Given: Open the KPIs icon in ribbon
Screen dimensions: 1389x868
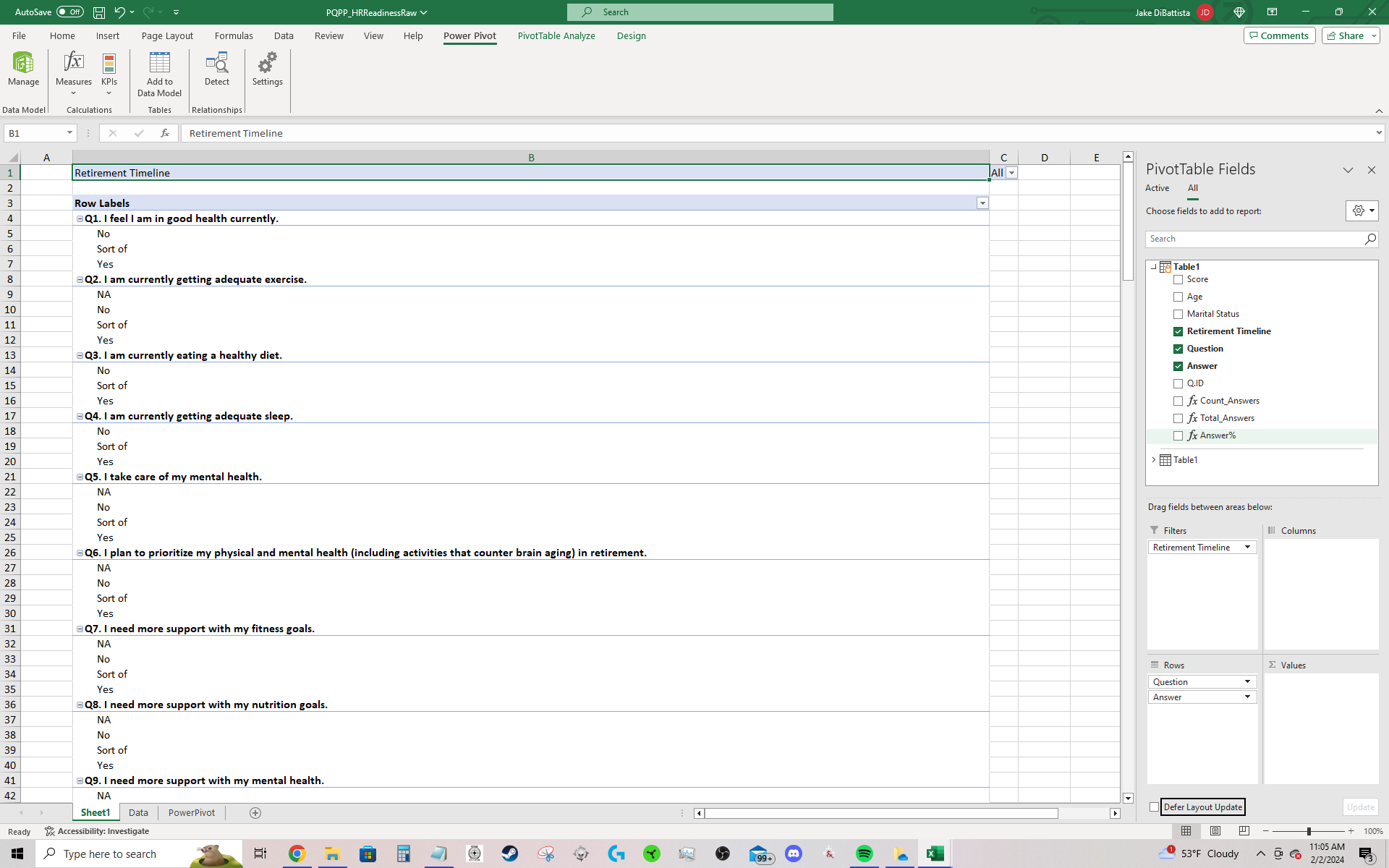Looking at the screenshot, I should coord(109,64).
